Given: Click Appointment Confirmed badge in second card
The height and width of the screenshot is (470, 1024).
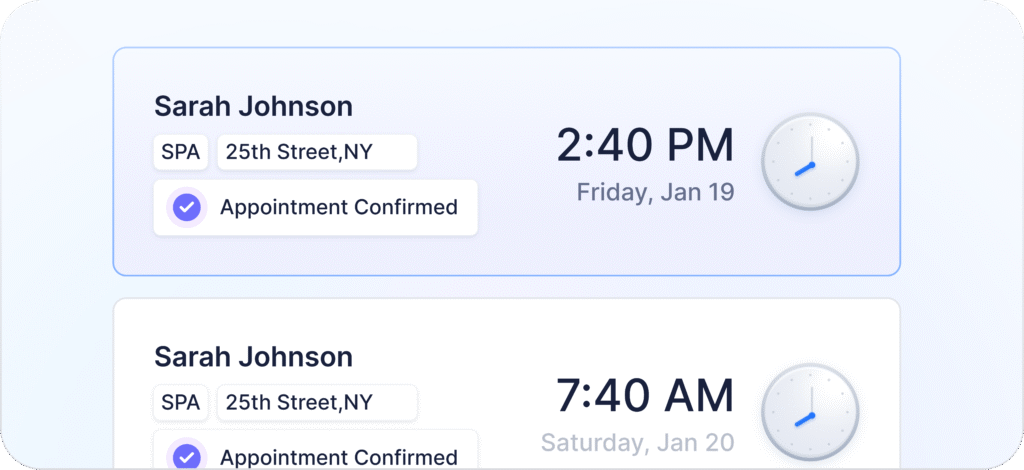Looking at the screenshot, I should (315, 450).
